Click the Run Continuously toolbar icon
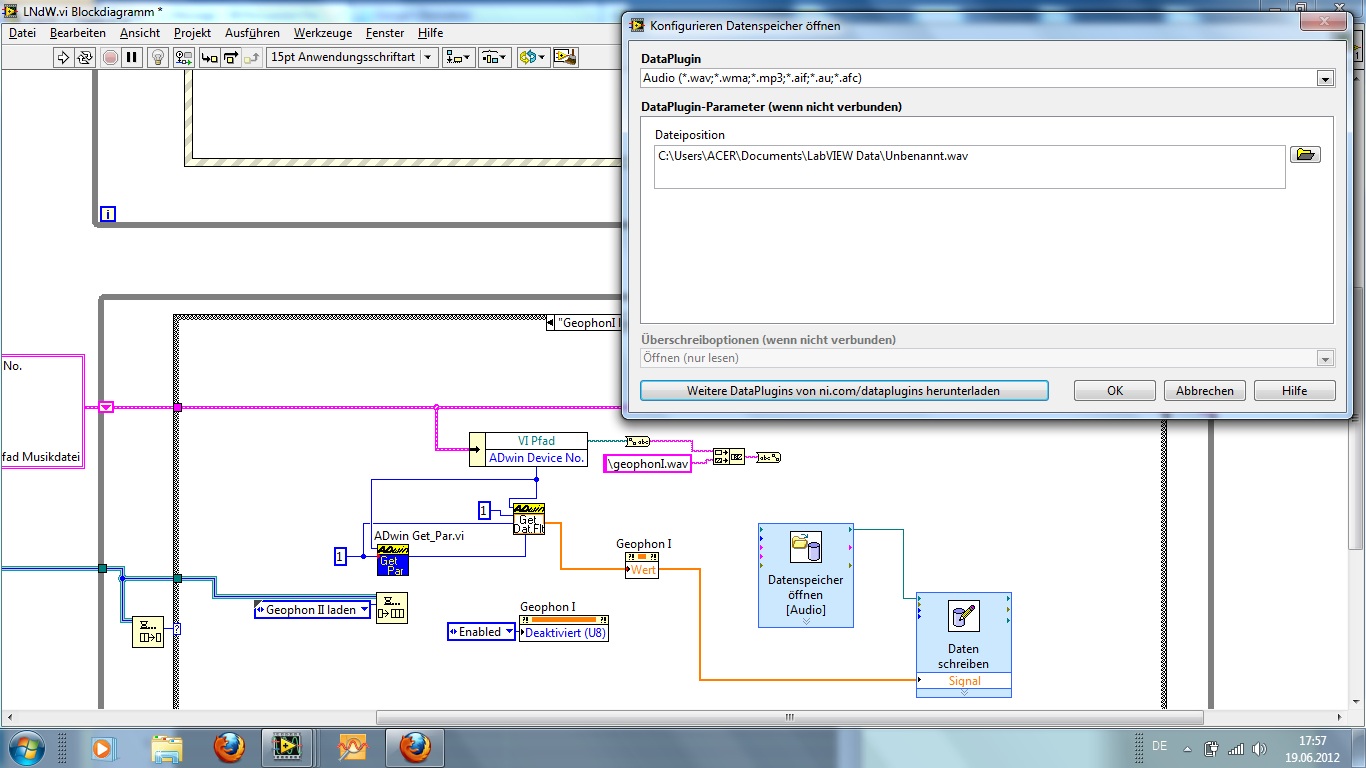1366x768 pixels. (x=86, y=58)
